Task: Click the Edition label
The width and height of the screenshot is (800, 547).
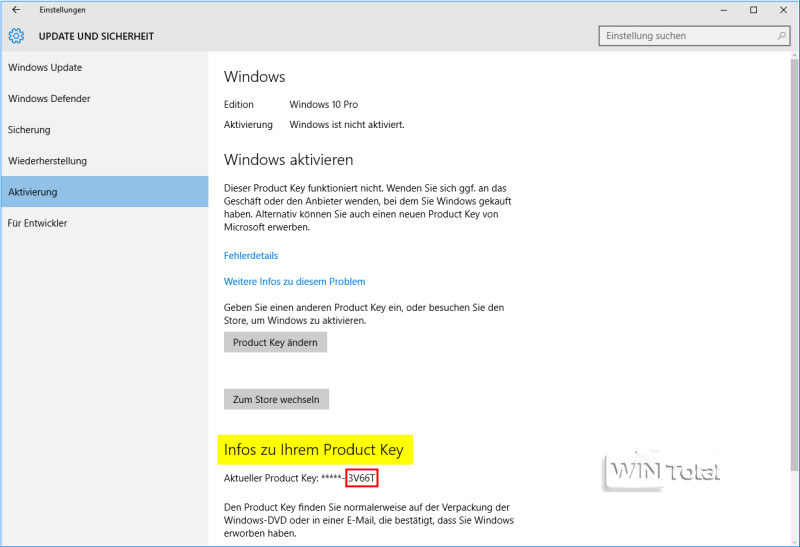Action: (x=239, y=105)
